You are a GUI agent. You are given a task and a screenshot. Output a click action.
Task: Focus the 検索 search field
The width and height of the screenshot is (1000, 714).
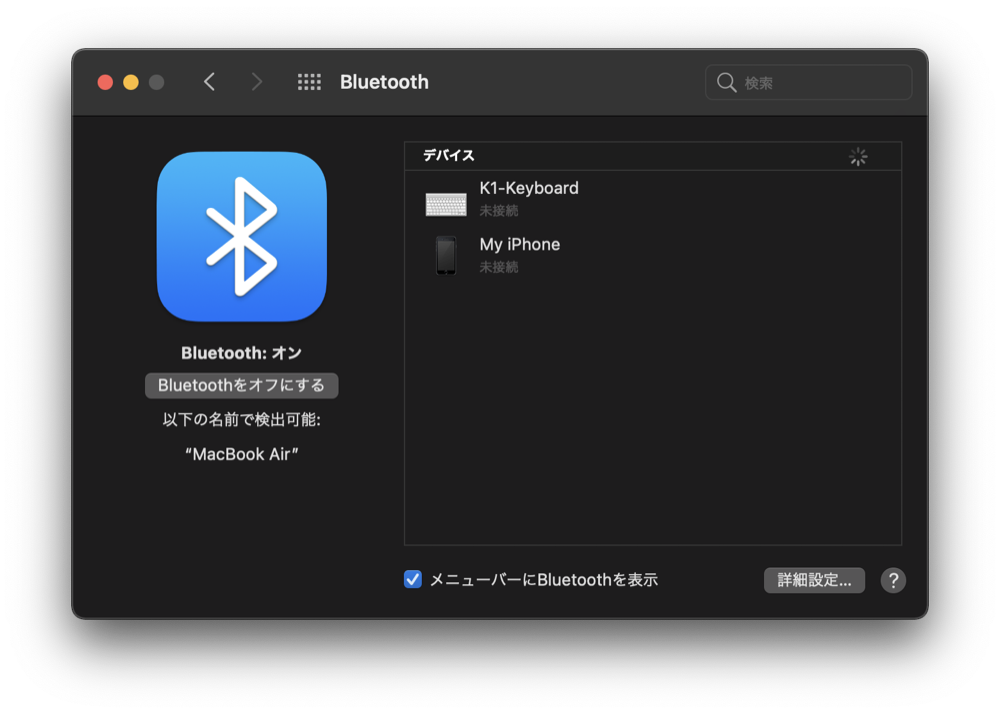click(809, 82)
